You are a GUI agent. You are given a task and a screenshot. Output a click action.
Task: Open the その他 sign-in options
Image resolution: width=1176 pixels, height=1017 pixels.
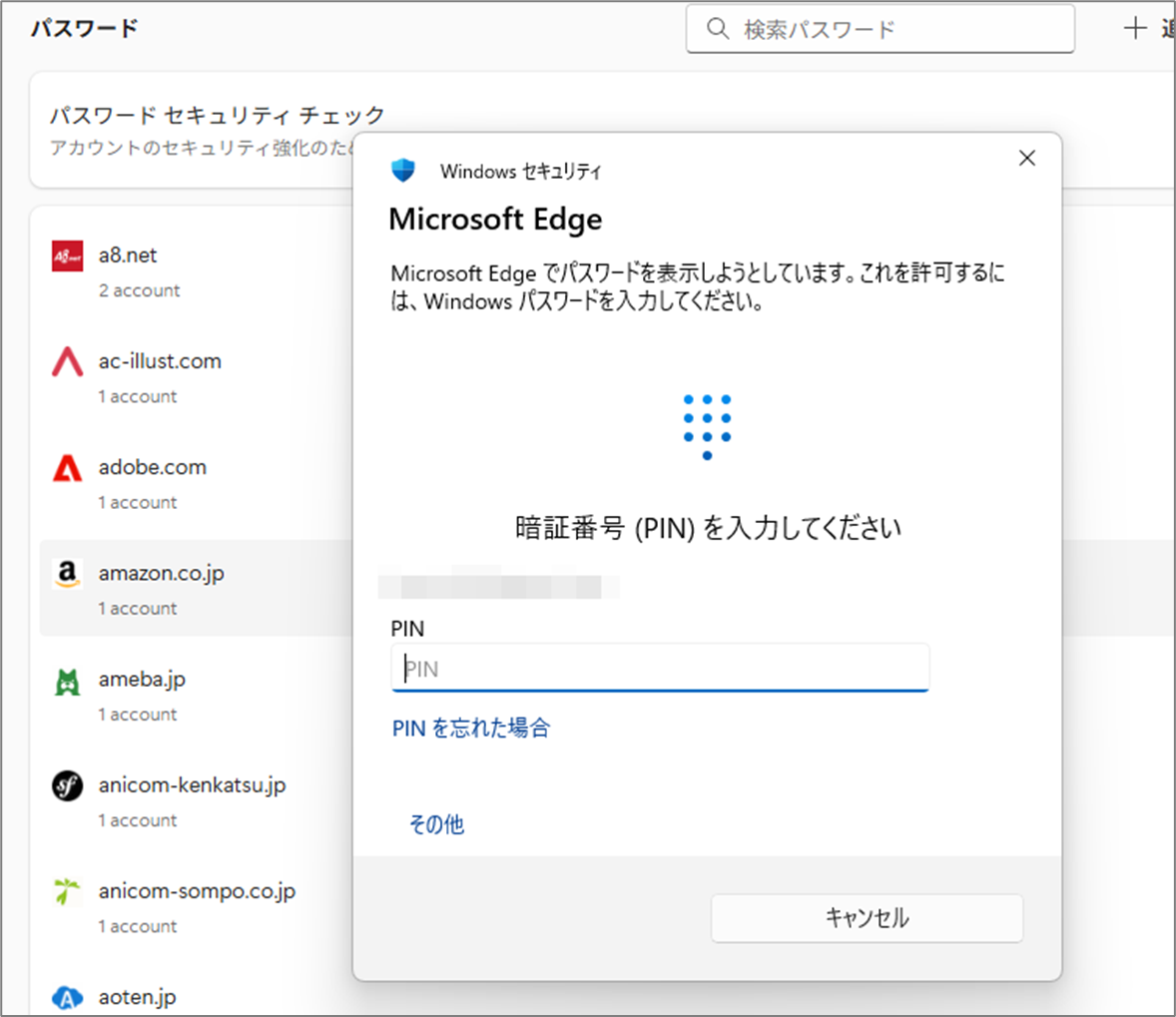pos(436,823)
